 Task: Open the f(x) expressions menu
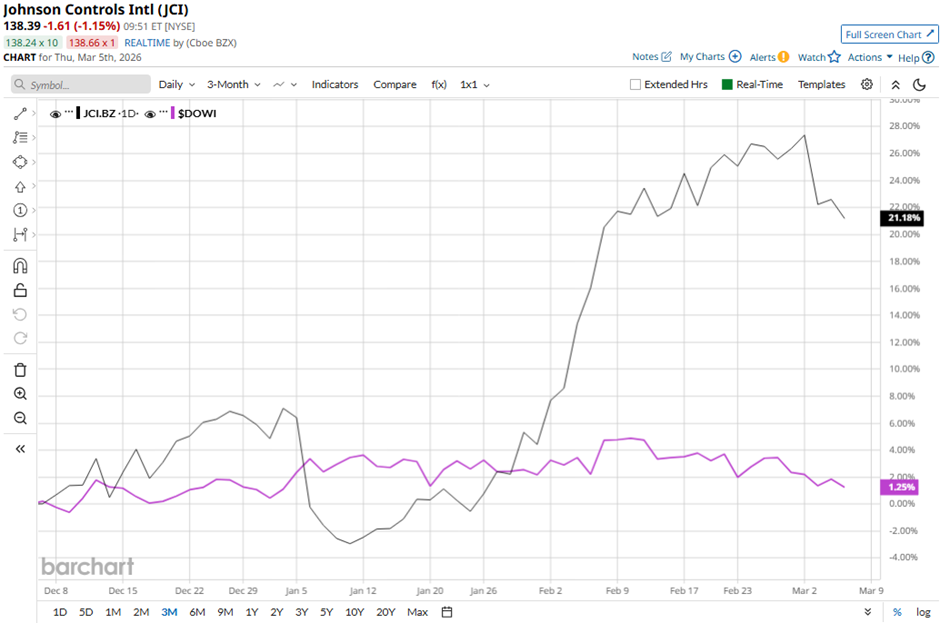(439, 85)
